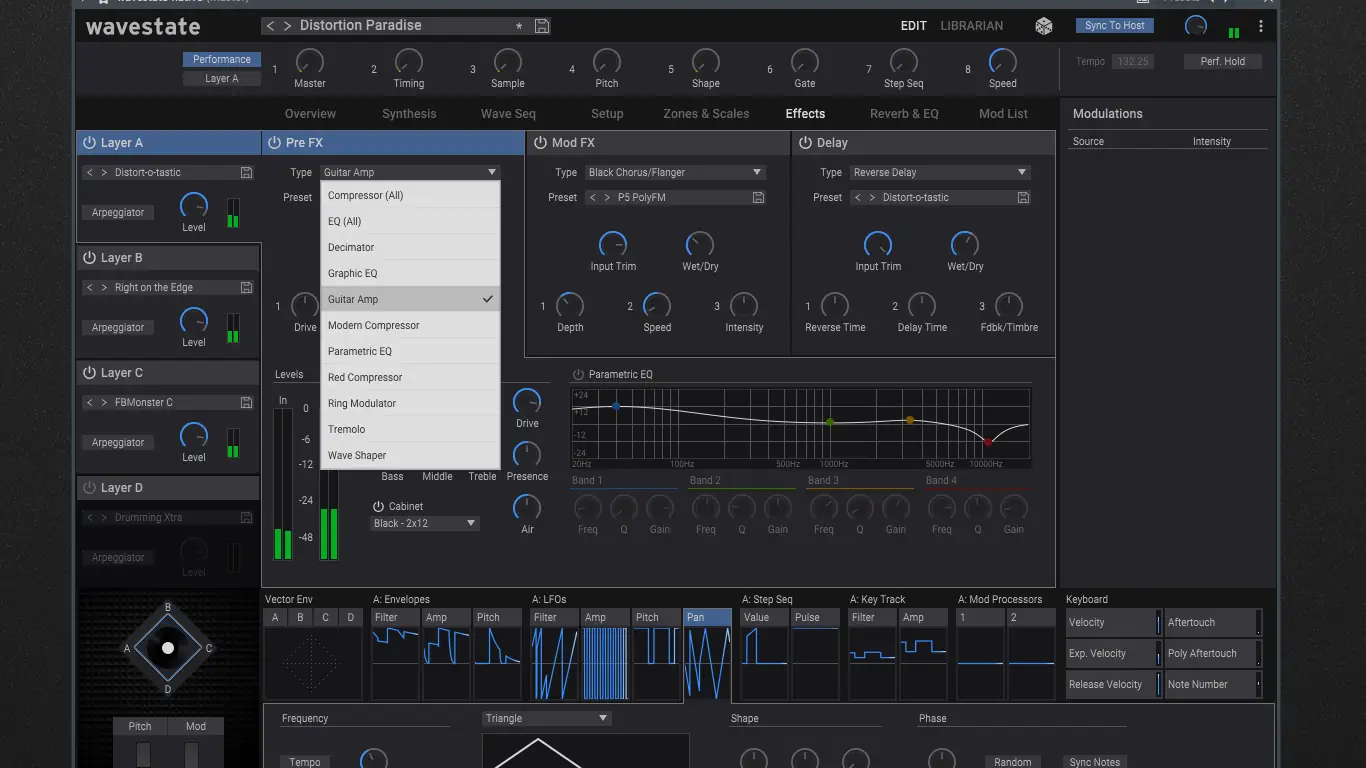Open the Cabinet Black - 2x12 dropdown
The height and width of the screenshot is (768, 1366).
point(425,523)
